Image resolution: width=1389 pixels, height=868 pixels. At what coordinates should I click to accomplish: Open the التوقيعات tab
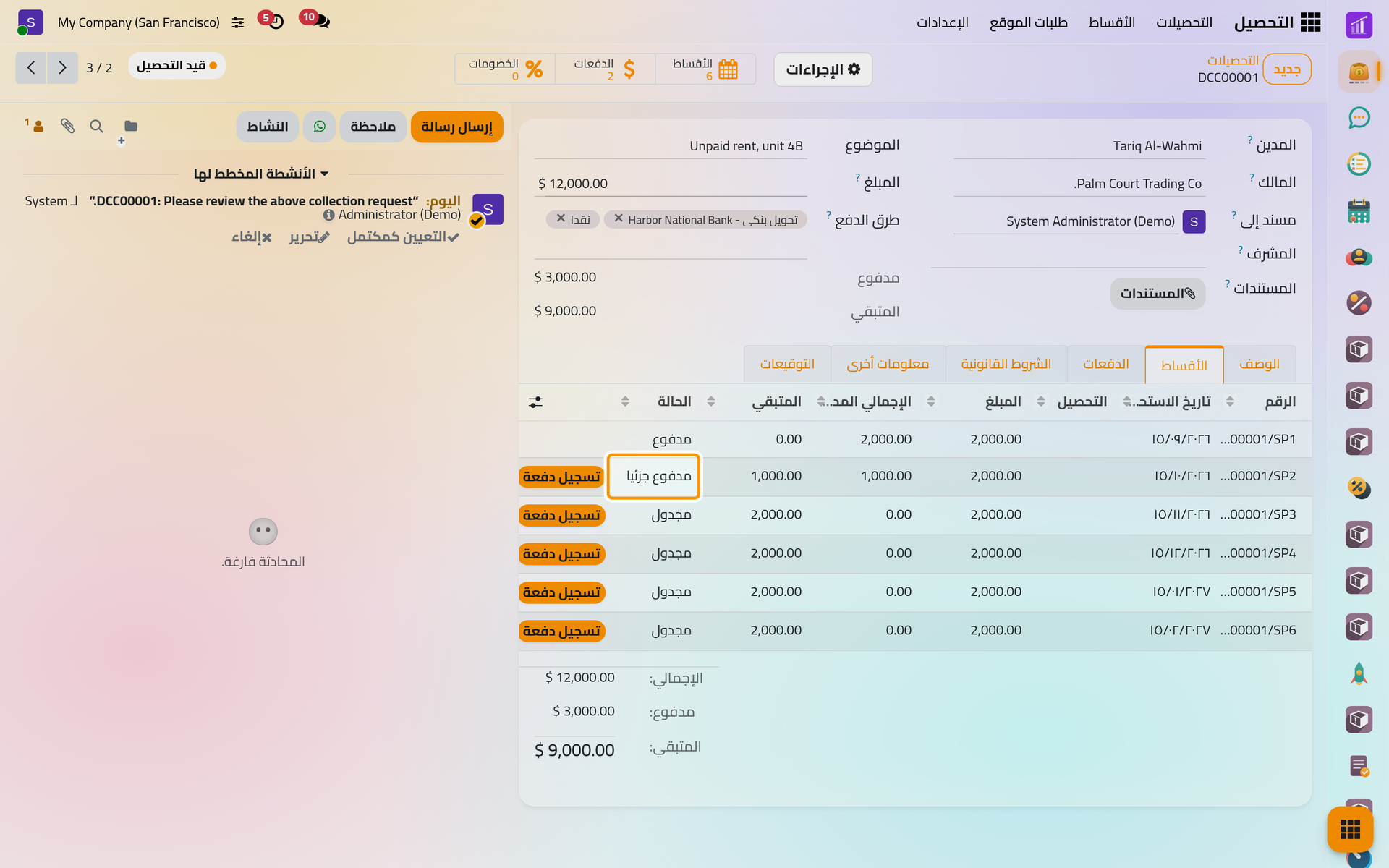(x=787, y=364)
